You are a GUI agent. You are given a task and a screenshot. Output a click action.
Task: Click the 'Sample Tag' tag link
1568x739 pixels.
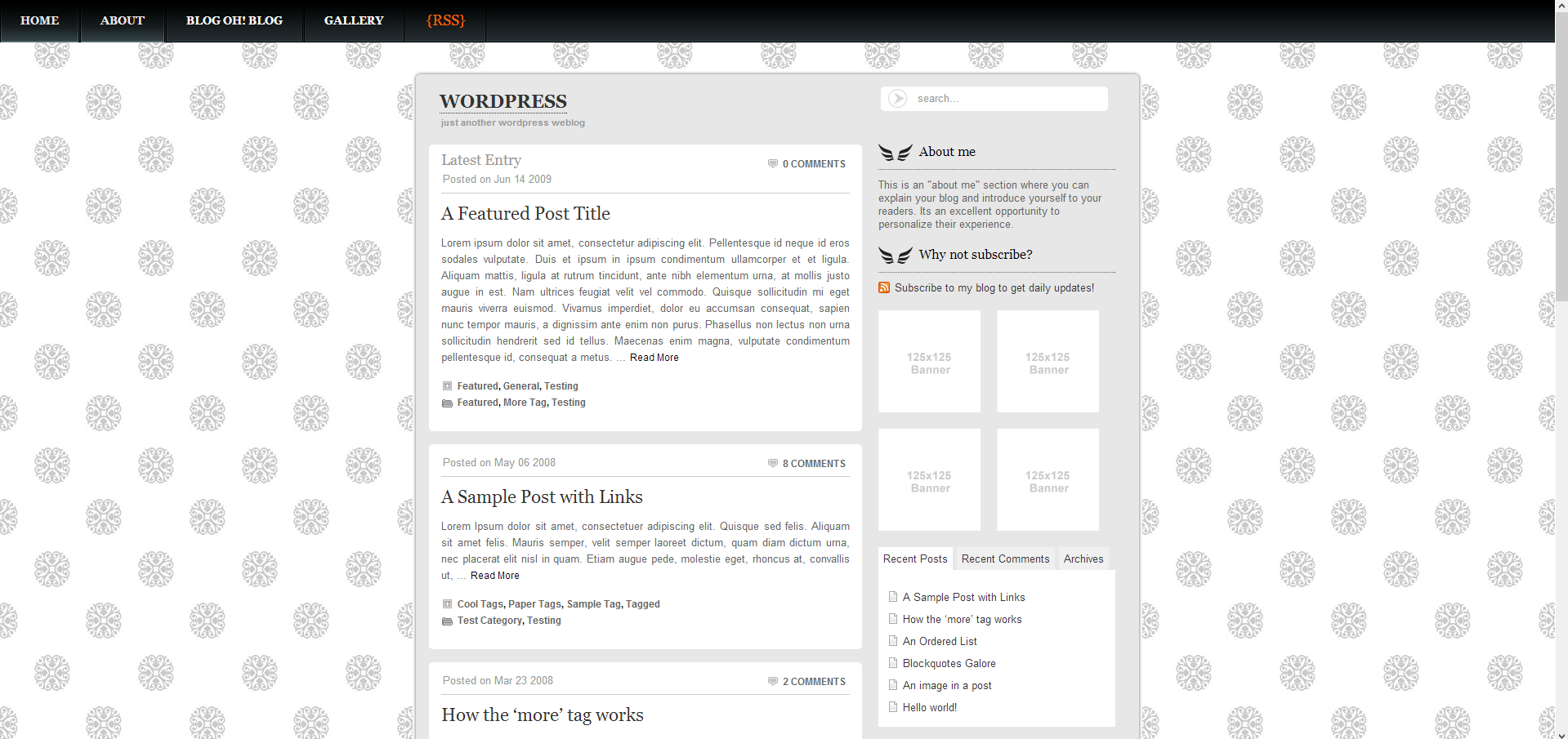pos(594,604)
